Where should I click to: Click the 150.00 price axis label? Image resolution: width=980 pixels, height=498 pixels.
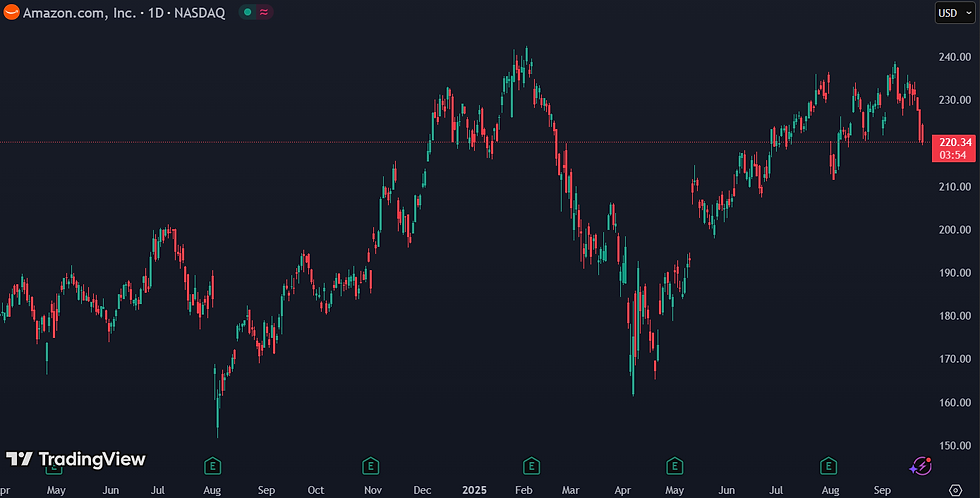click(954, 446)
